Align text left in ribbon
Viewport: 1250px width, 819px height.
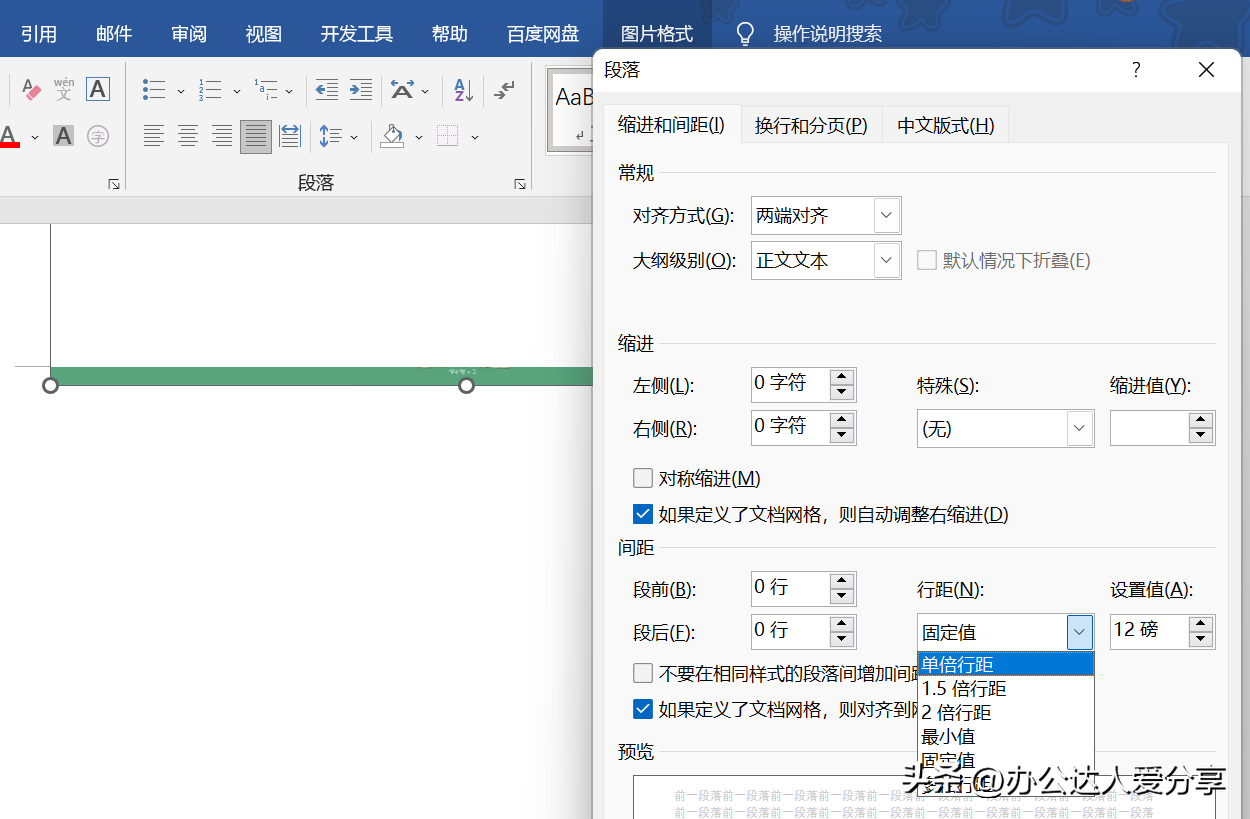154,136
